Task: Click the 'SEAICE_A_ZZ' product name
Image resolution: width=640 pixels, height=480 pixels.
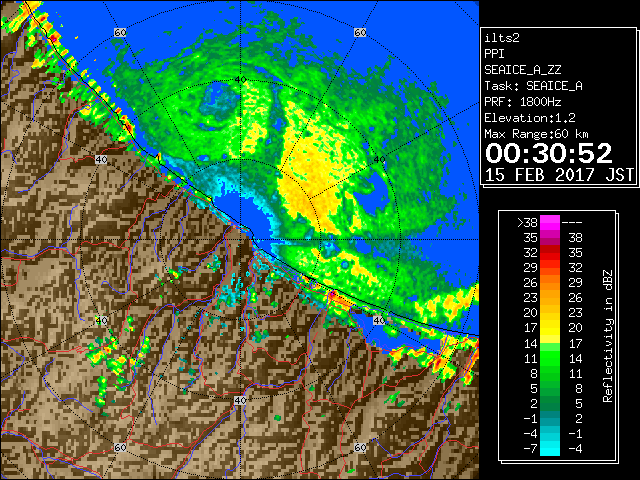Action: click(523, 70)
